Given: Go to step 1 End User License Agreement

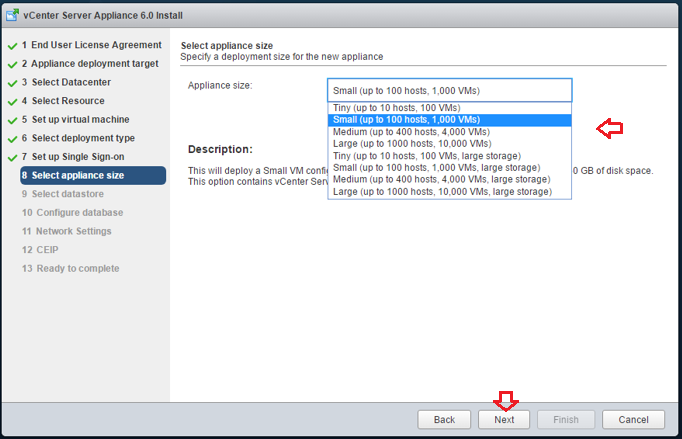Looking at the screenshot, I should pos(91,45).
